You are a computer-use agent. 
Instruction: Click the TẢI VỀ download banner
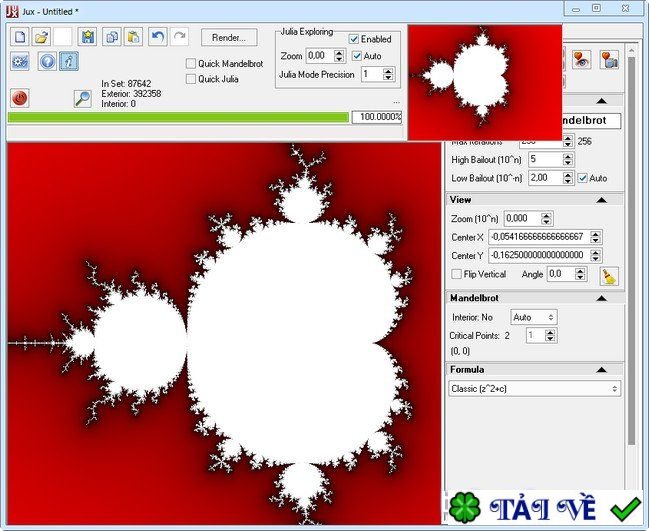tap(544, 507)
